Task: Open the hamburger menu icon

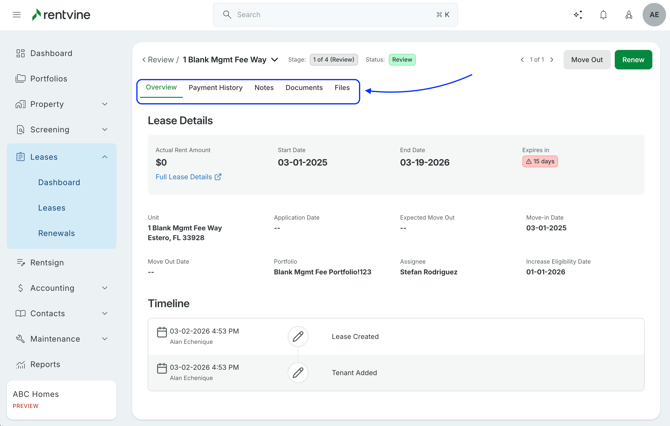Action: [x=17, y=15]
